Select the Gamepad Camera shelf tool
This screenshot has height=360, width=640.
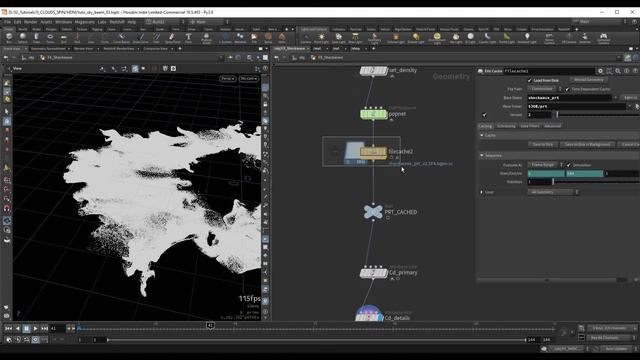pyautogui.click(x=603, y=38)
